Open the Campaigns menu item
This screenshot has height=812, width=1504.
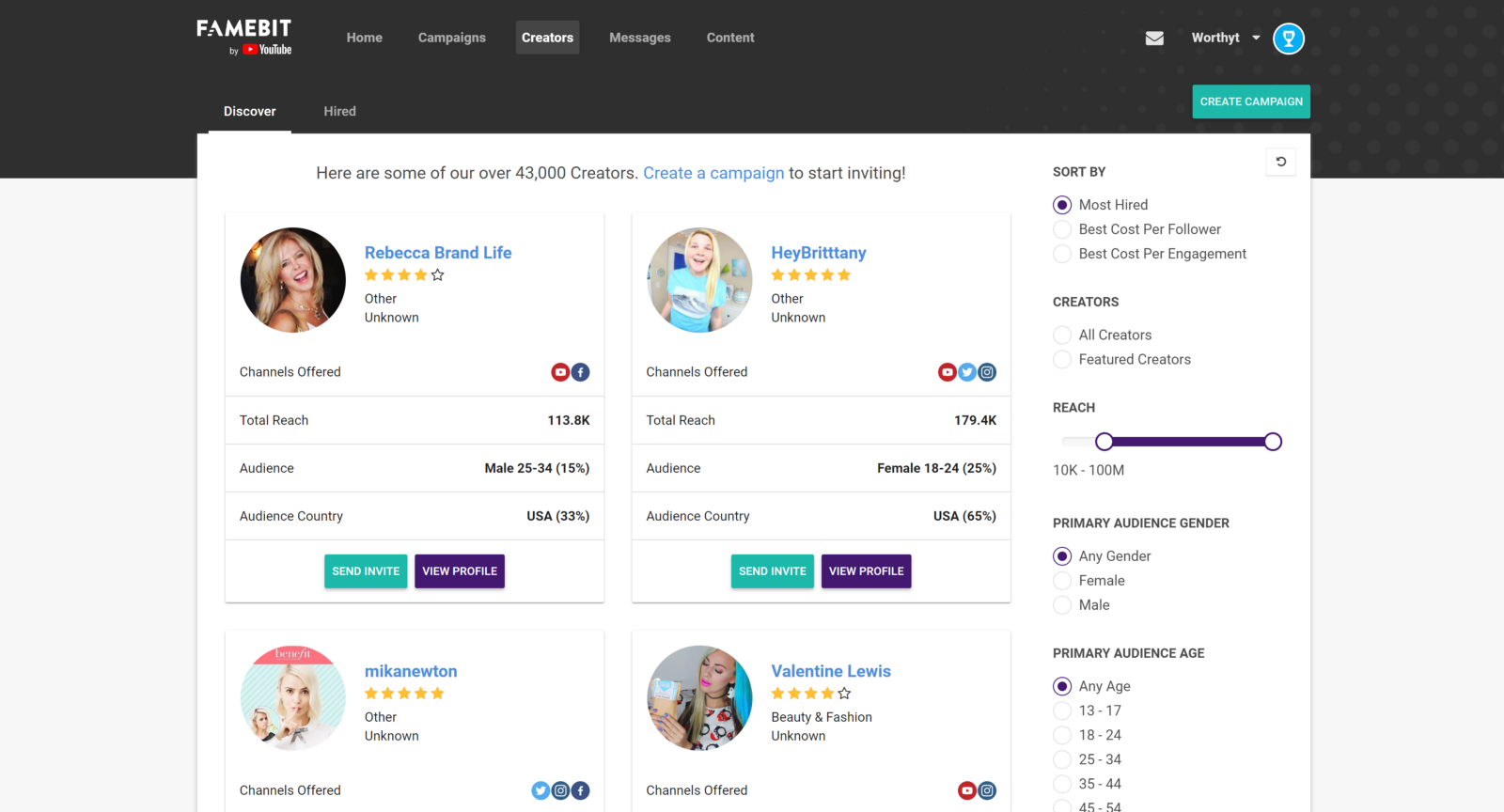coord(452,38)
